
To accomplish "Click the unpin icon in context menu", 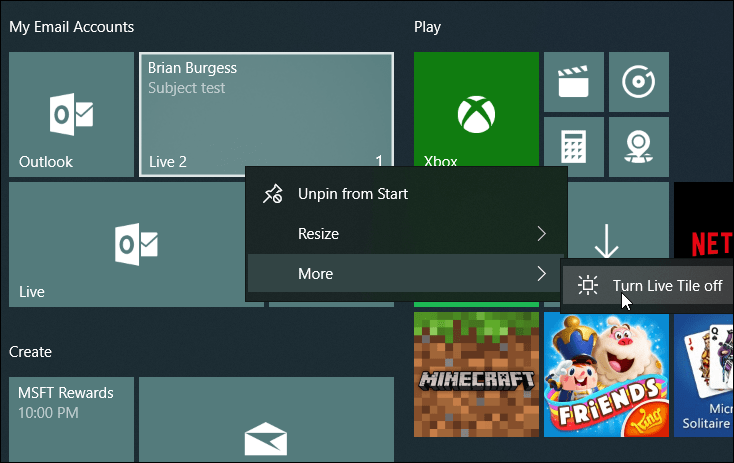I will point(273,194).
